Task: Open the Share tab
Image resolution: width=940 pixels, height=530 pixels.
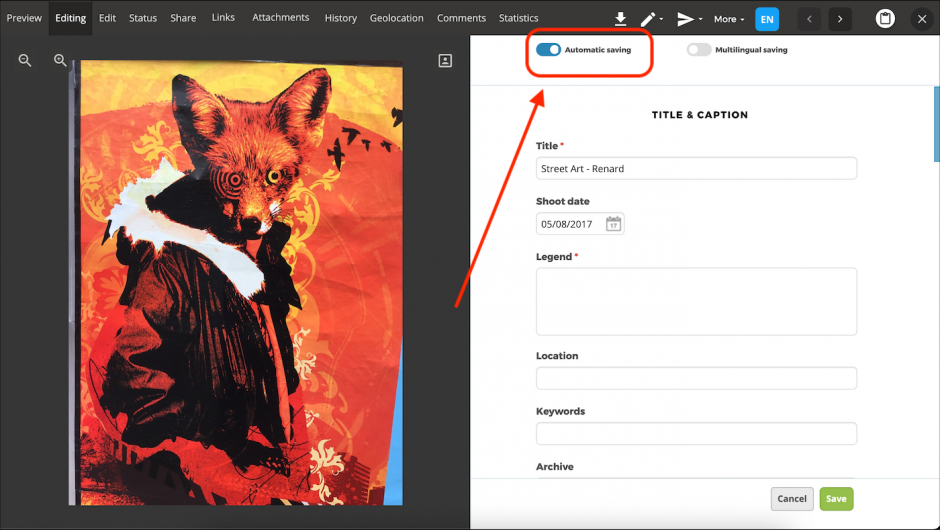Action: pyautogui.click(x=183, y=18)
